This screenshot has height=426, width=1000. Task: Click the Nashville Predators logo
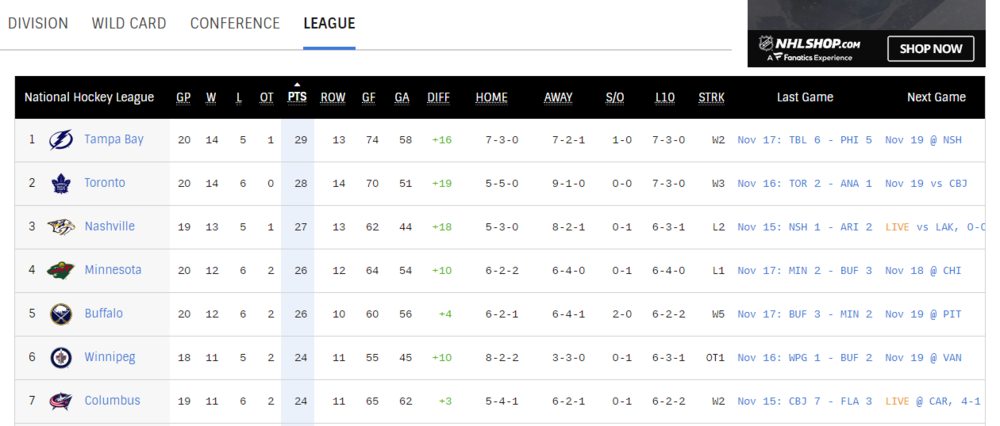[x=61, y=226]
